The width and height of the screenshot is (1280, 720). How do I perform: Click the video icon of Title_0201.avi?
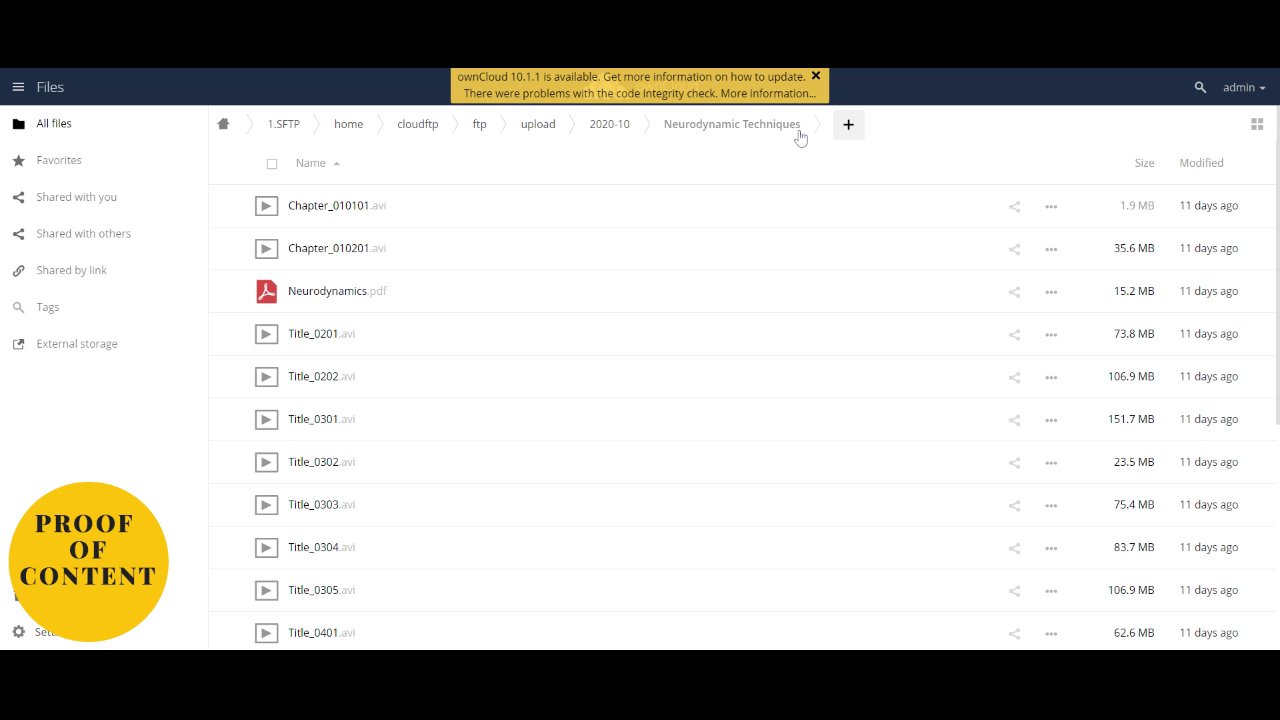coord(266,334)
